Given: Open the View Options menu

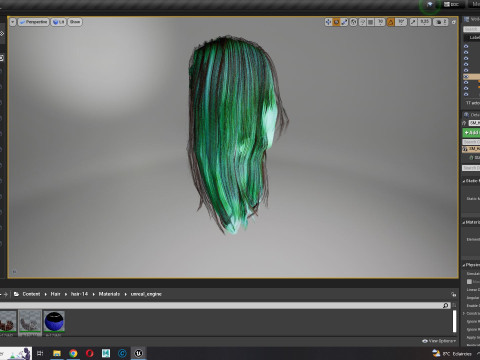Looking at the screenshot, I should (439, 341).
